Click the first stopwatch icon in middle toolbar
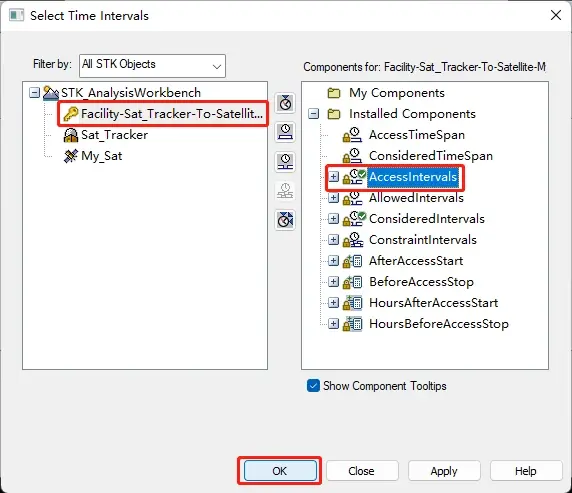 [285, 103]
